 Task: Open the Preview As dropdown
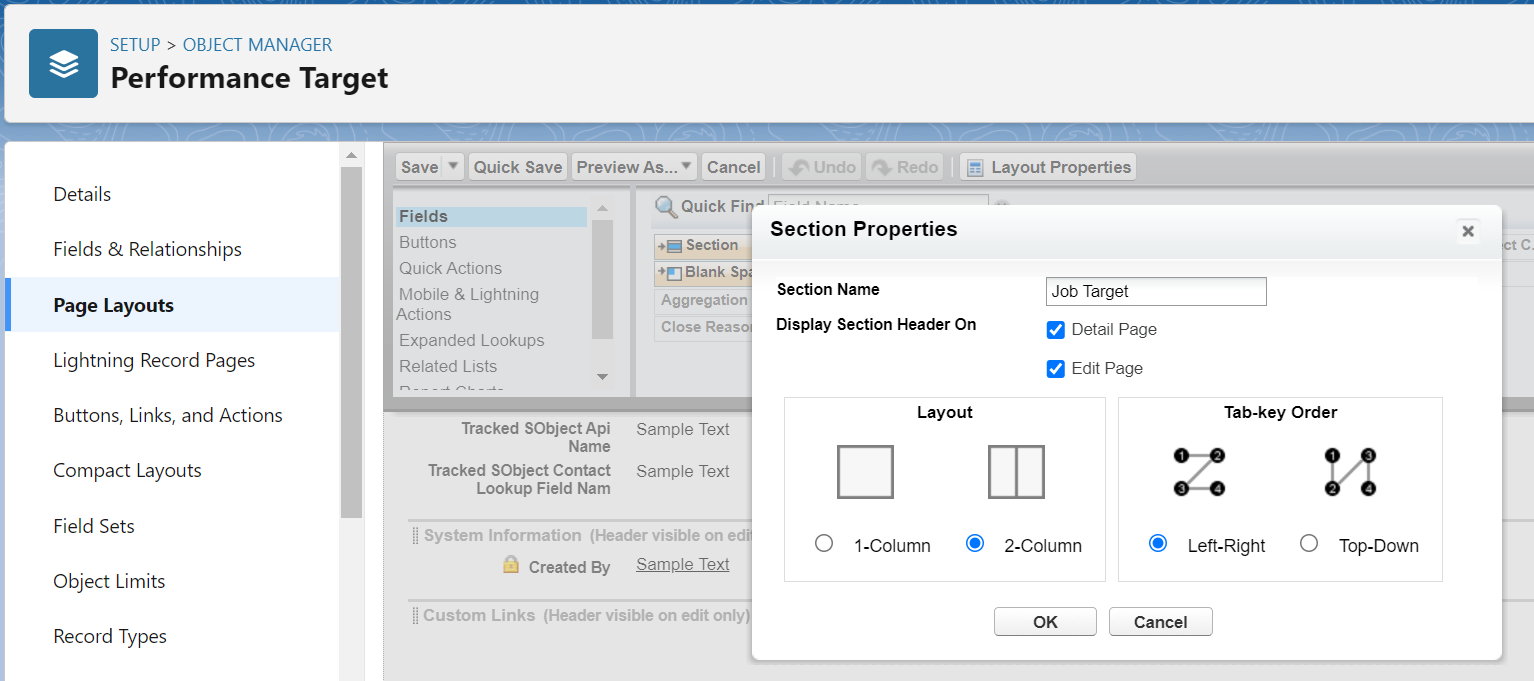coord(635,167)
